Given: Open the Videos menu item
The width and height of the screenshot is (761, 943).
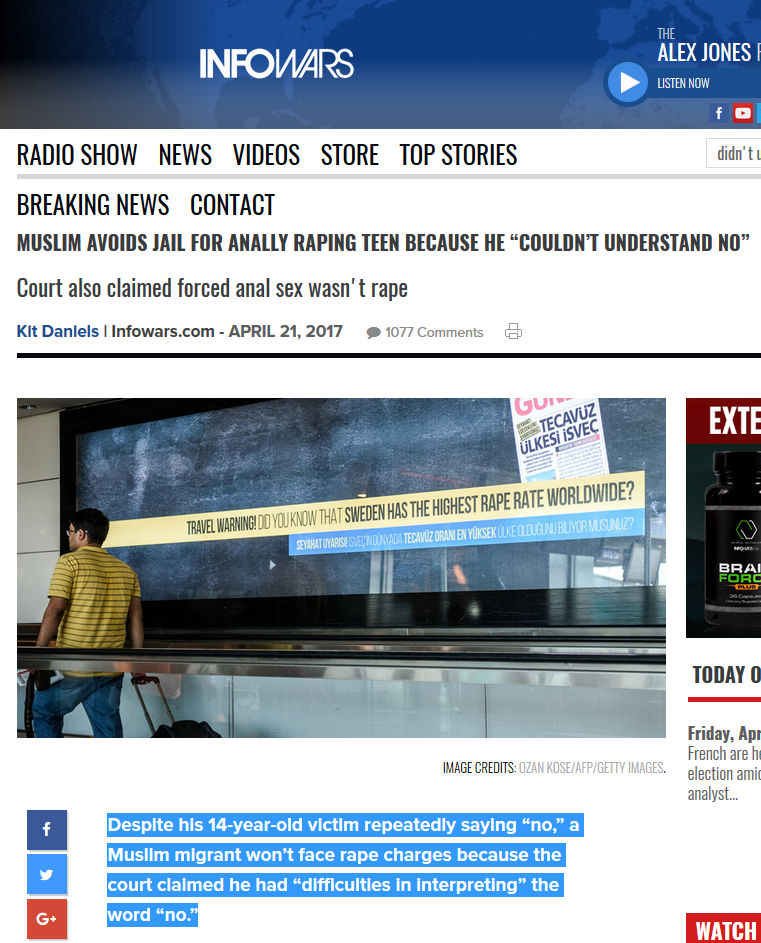Looking at the screenshot, I should click(x=267, y=155).
